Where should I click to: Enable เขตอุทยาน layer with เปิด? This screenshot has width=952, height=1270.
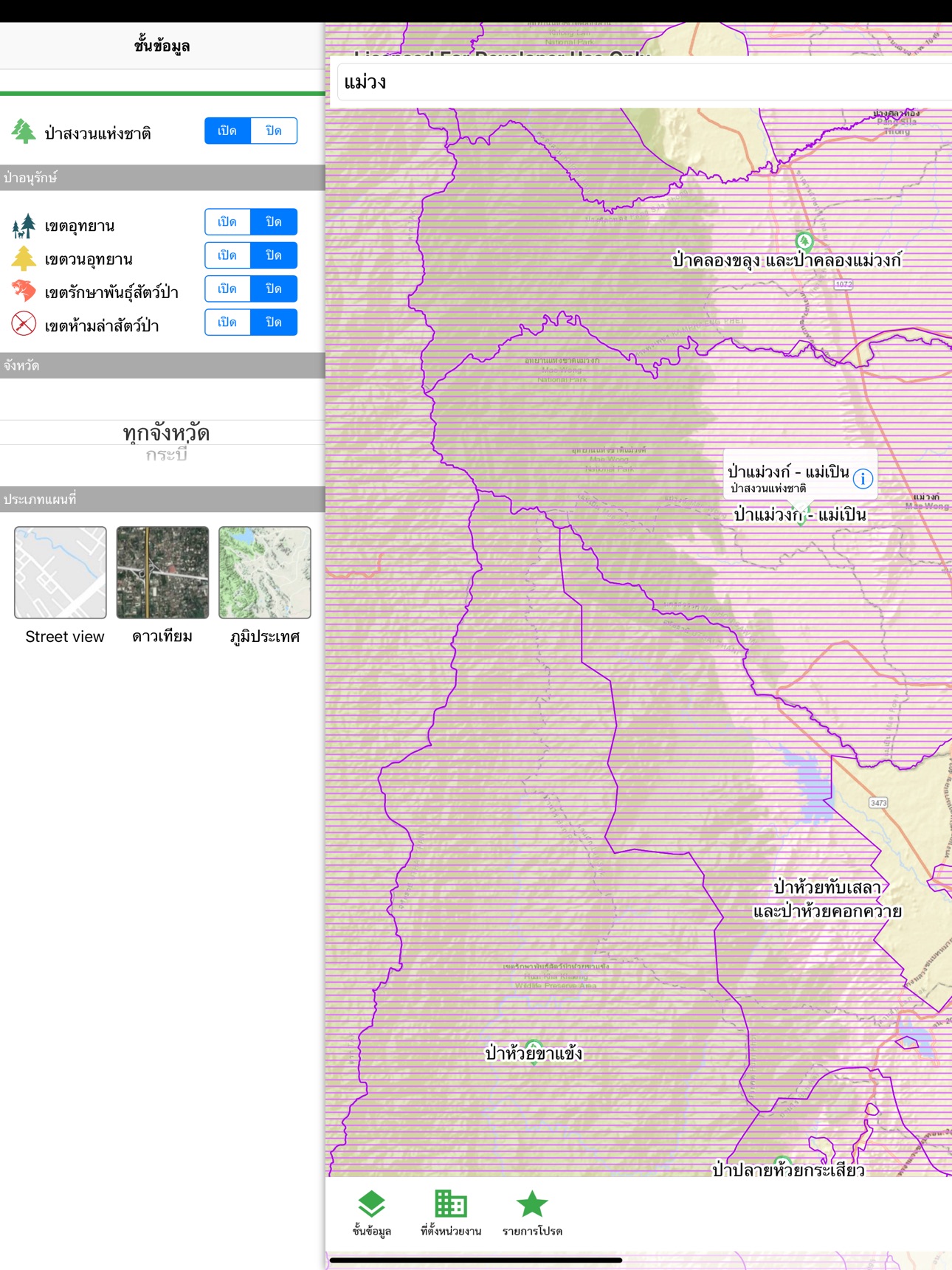(227, 221)
